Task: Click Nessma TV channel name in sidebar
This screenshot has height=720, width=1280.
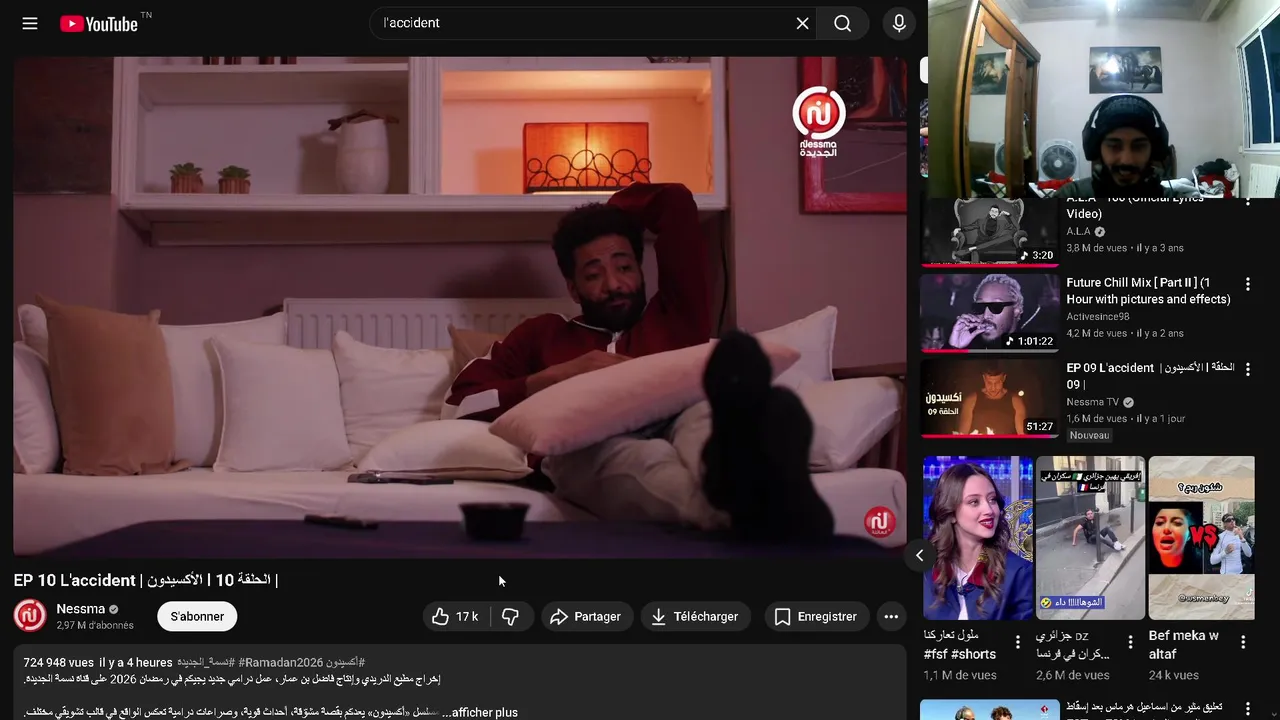Action: (1093, 402)
